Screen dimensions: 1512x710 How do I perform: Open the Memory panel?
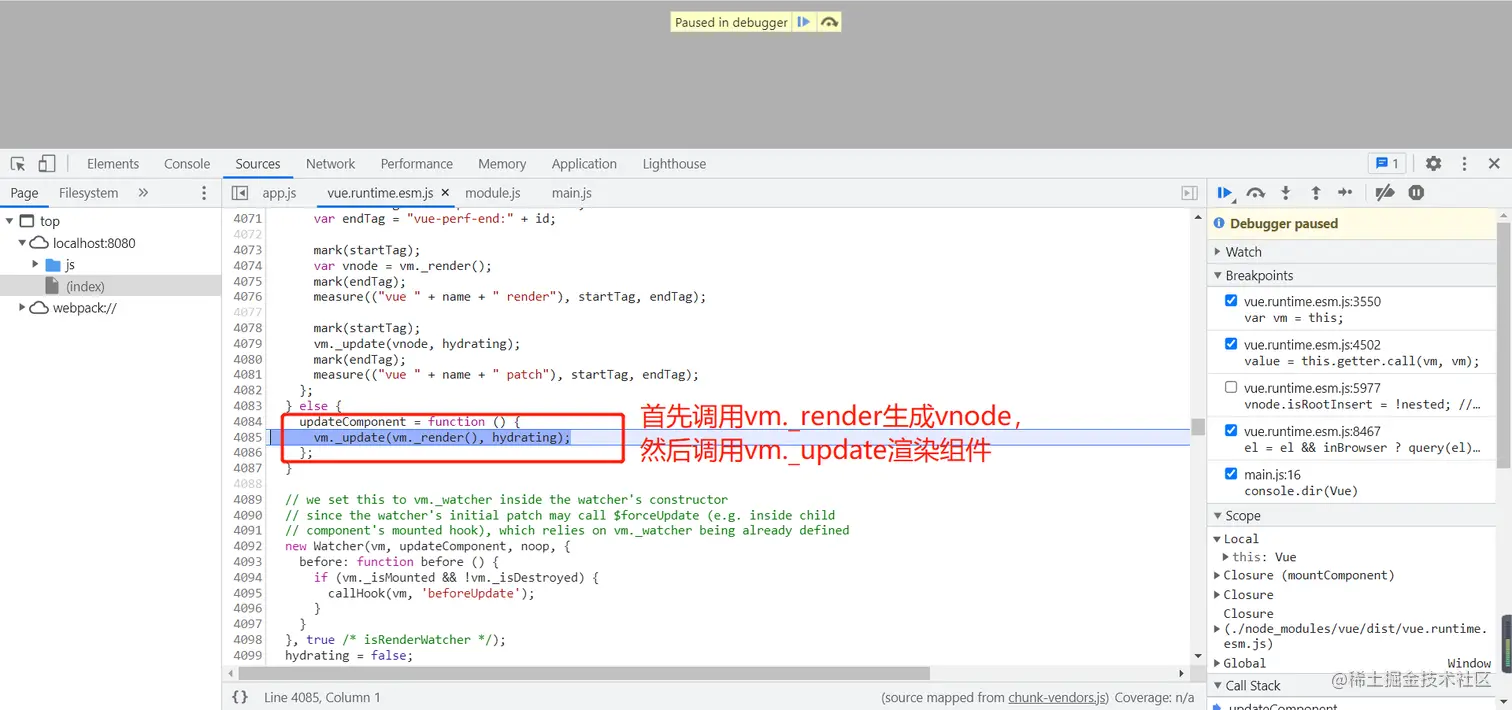(502, 164)
